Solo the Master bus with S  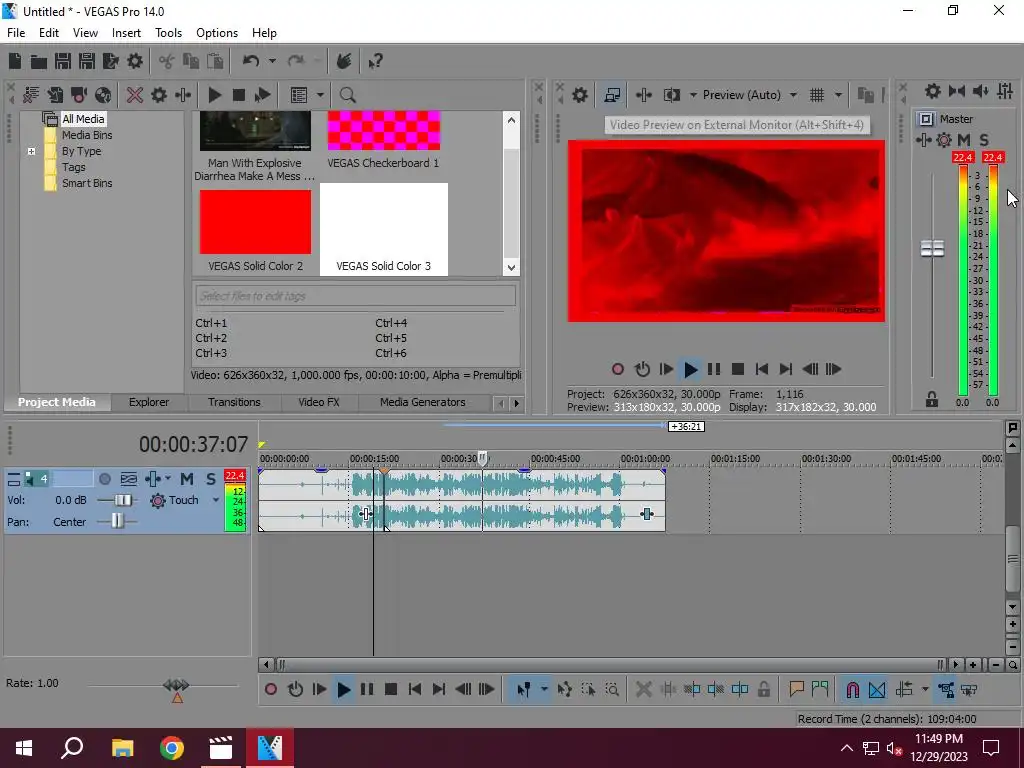(x=984, y=140)
